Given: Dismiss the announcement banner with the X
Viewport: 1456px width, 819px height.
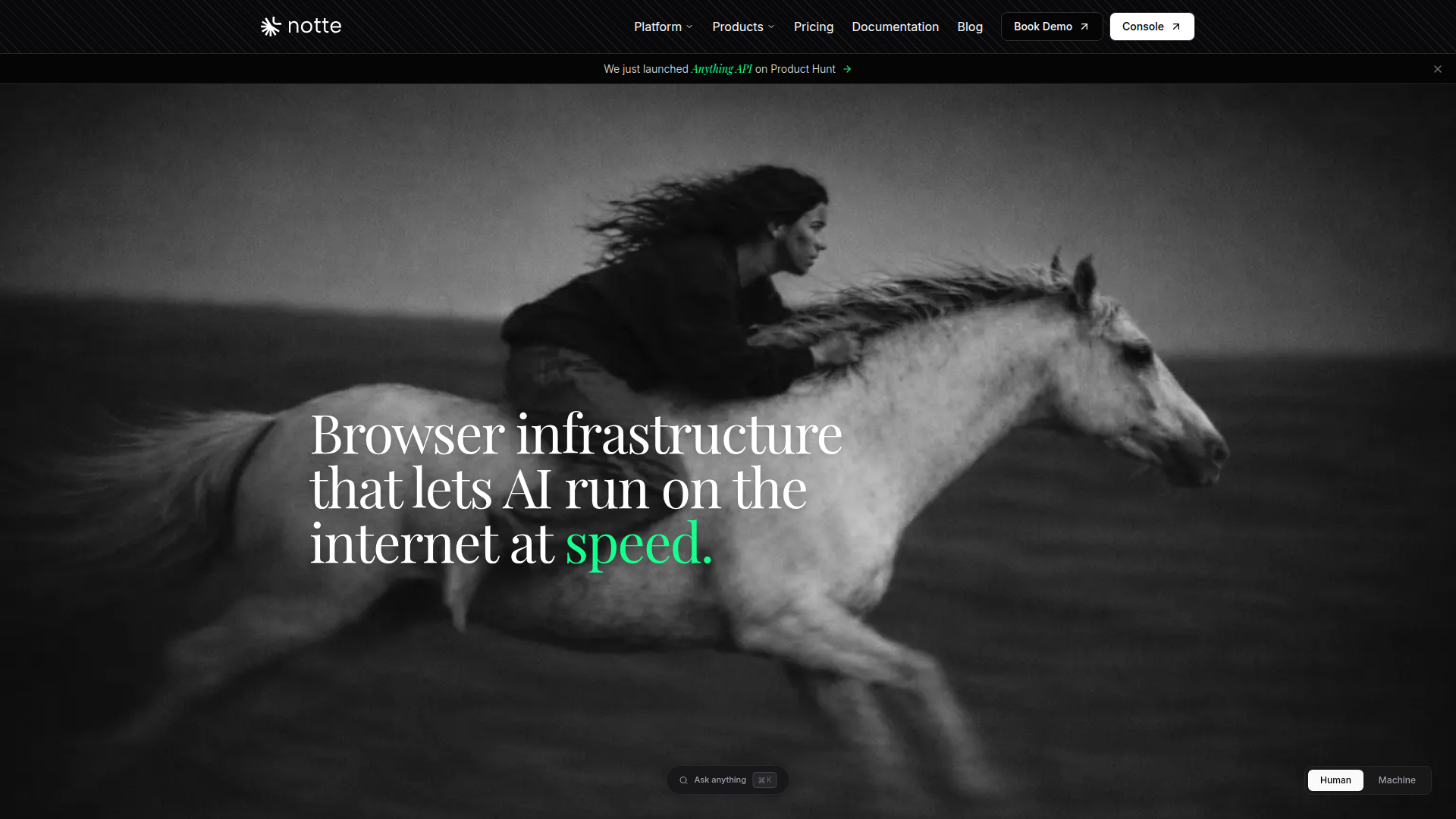Looking at the screenshot, I should (1438, 69).
